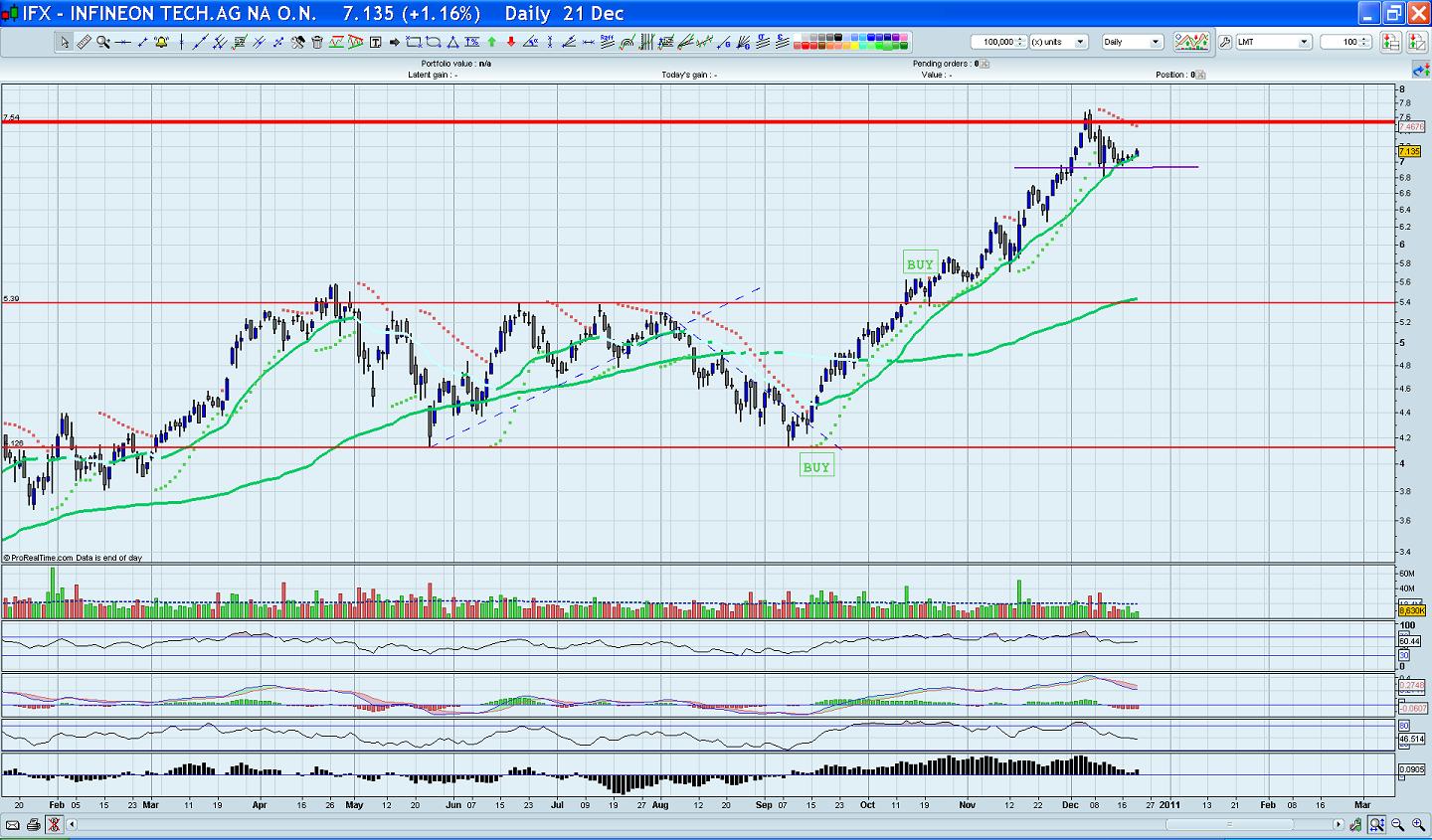Click the ProRealTime.com data notice
This screenshot has height=840, width=1432.
point(73,558)
